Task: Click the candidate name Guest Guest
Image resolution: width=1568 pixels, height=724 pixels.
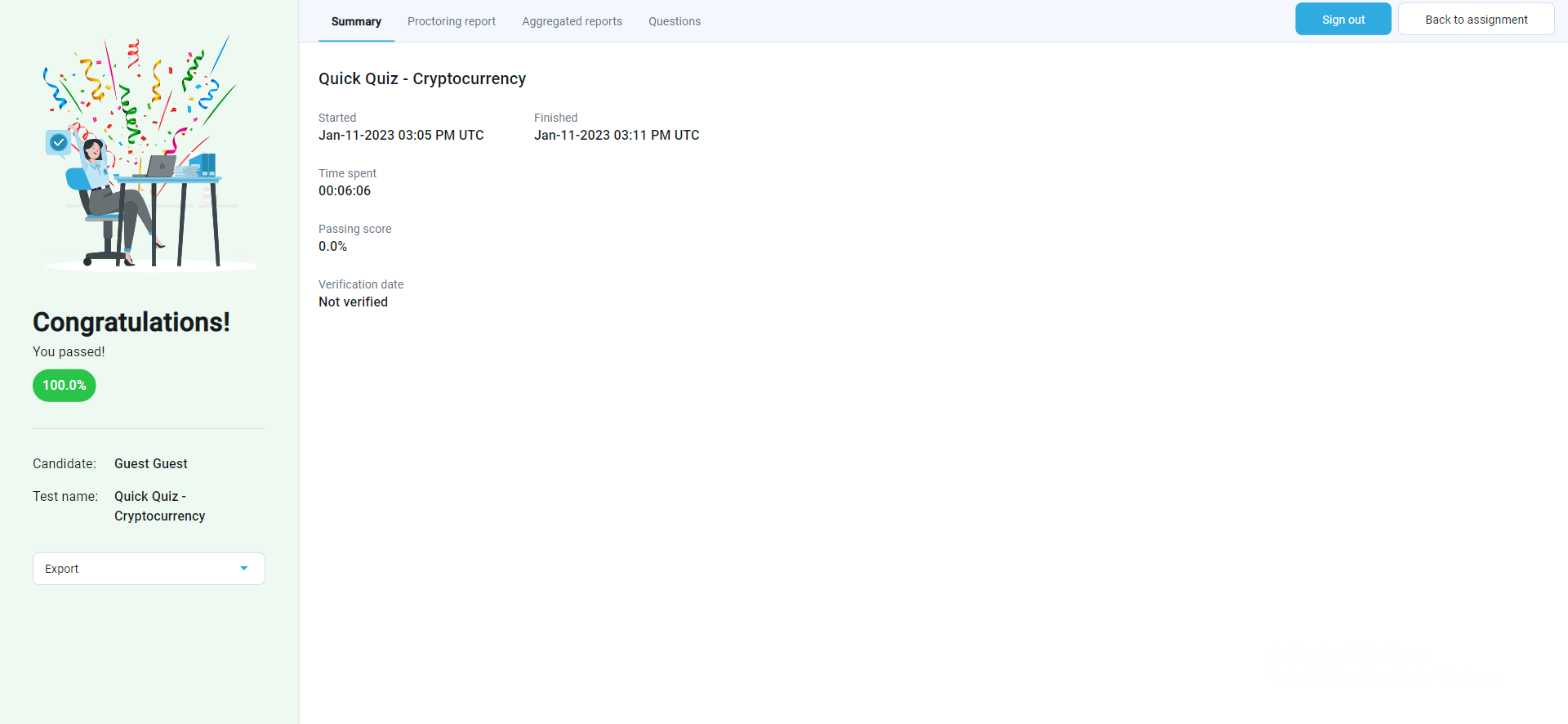Action: (151, 464)
